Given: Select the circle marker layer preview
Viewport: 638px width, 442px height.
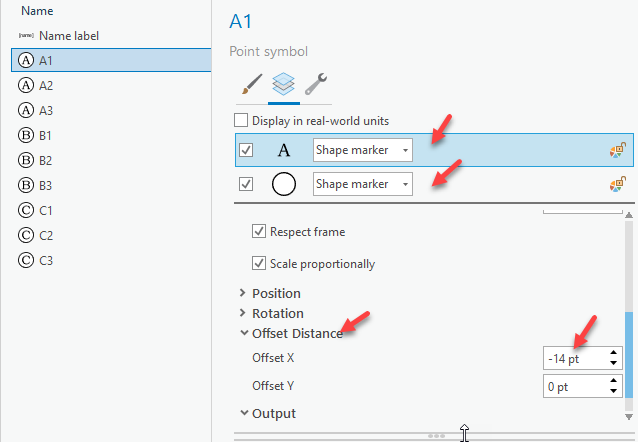Looking at the screenshot, I should point(284,185).
